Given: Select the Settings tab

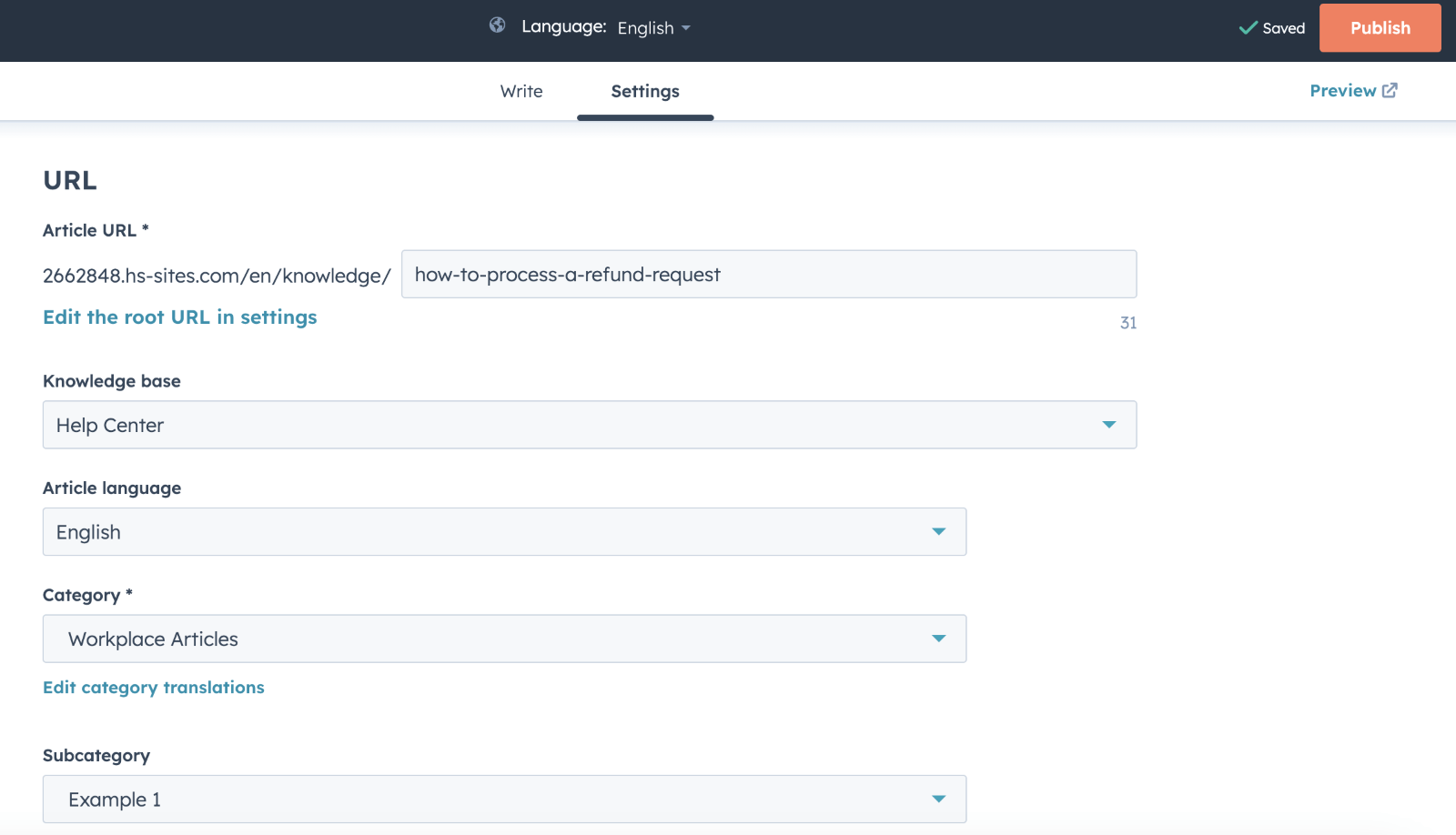Looking at the screenshot, I should pyautogui.click(x=645, y=91).
